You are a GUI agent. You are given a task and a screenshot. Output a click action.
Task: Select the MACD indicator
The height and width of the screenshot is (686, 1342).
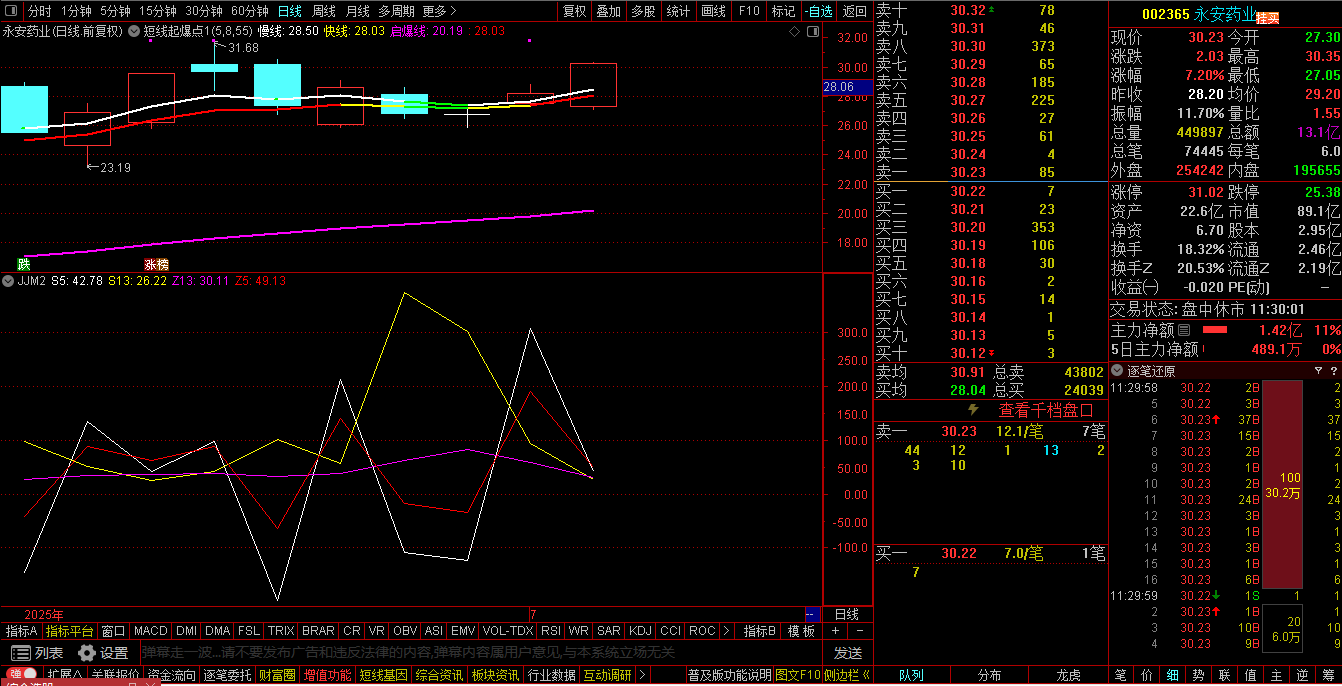pos(151,631)
